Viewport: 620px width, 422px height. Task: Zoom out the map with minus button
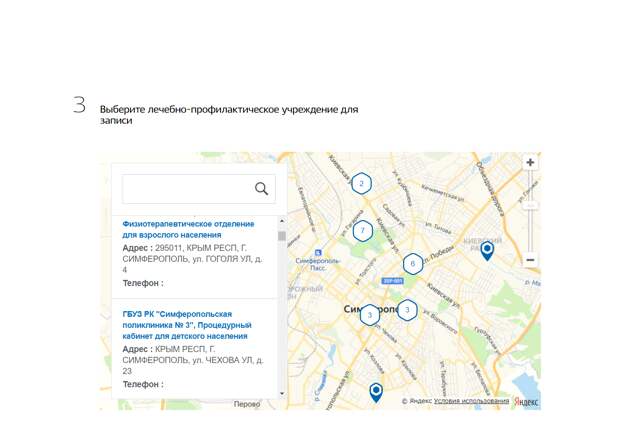(530, 260)
